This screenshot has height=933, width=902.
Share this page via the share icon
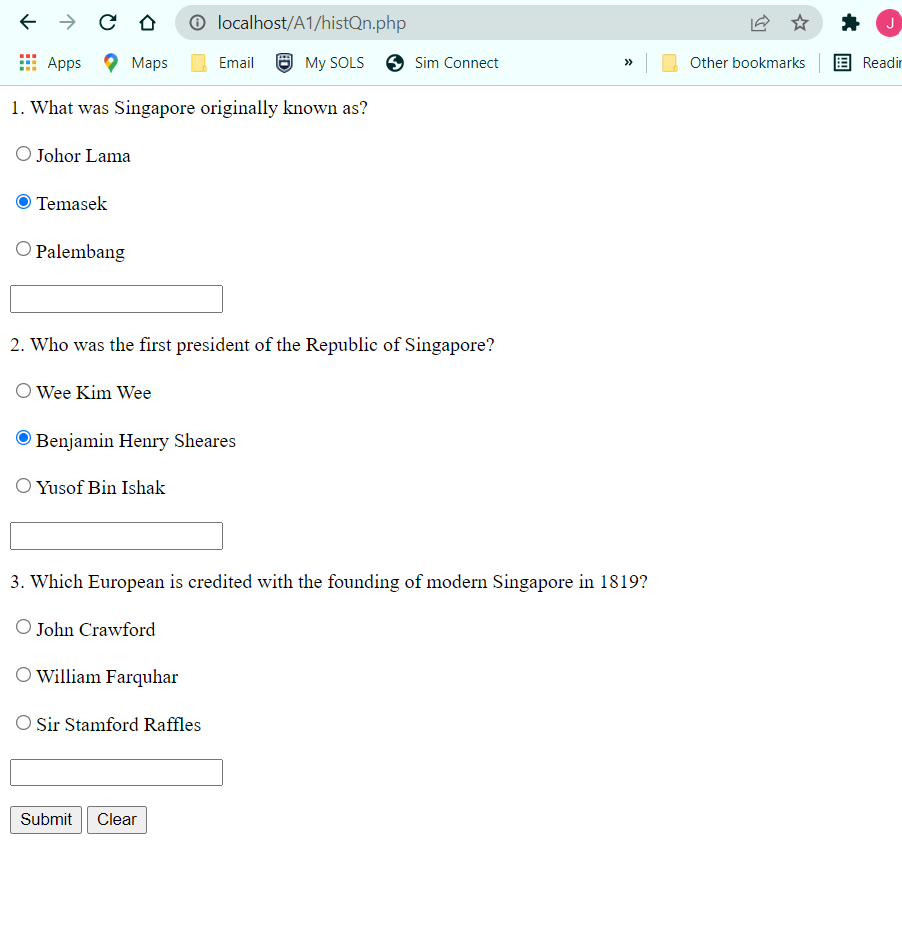(x=760, y=23)
